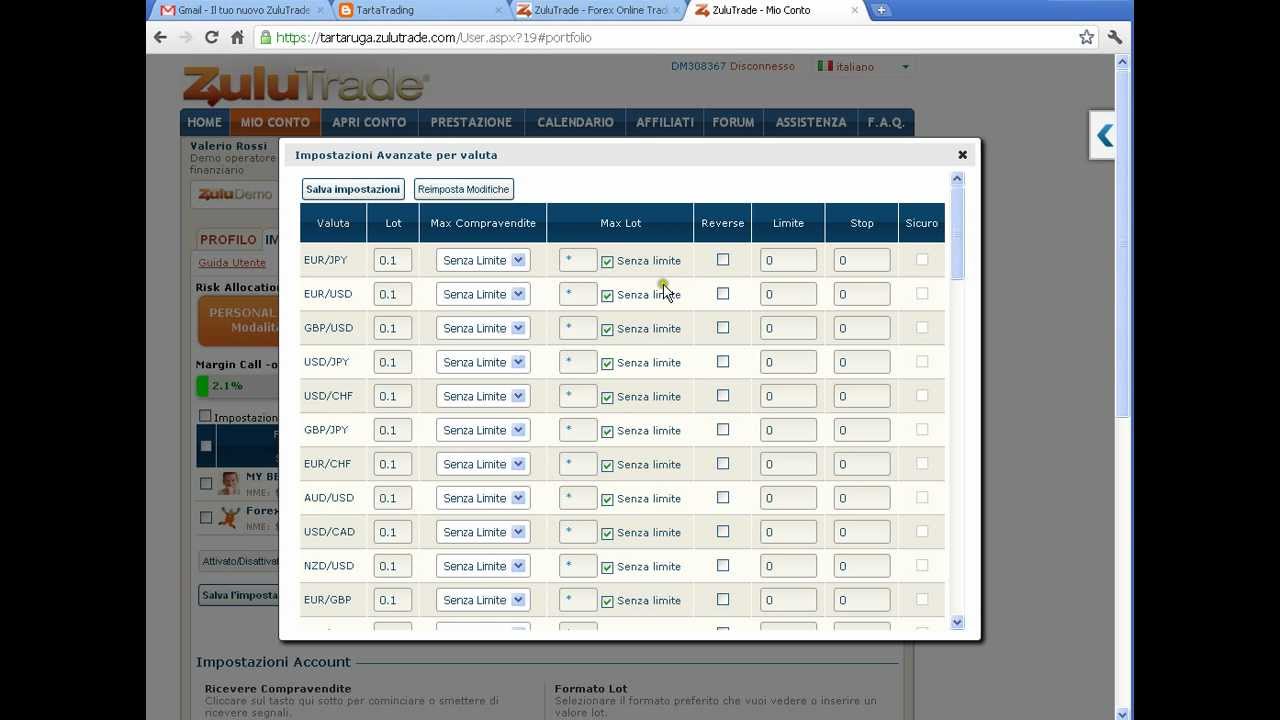Open AFFILIATI menu item
Image resolution: width=1280 pixels, height=720 pixels.
click(665, 122)
